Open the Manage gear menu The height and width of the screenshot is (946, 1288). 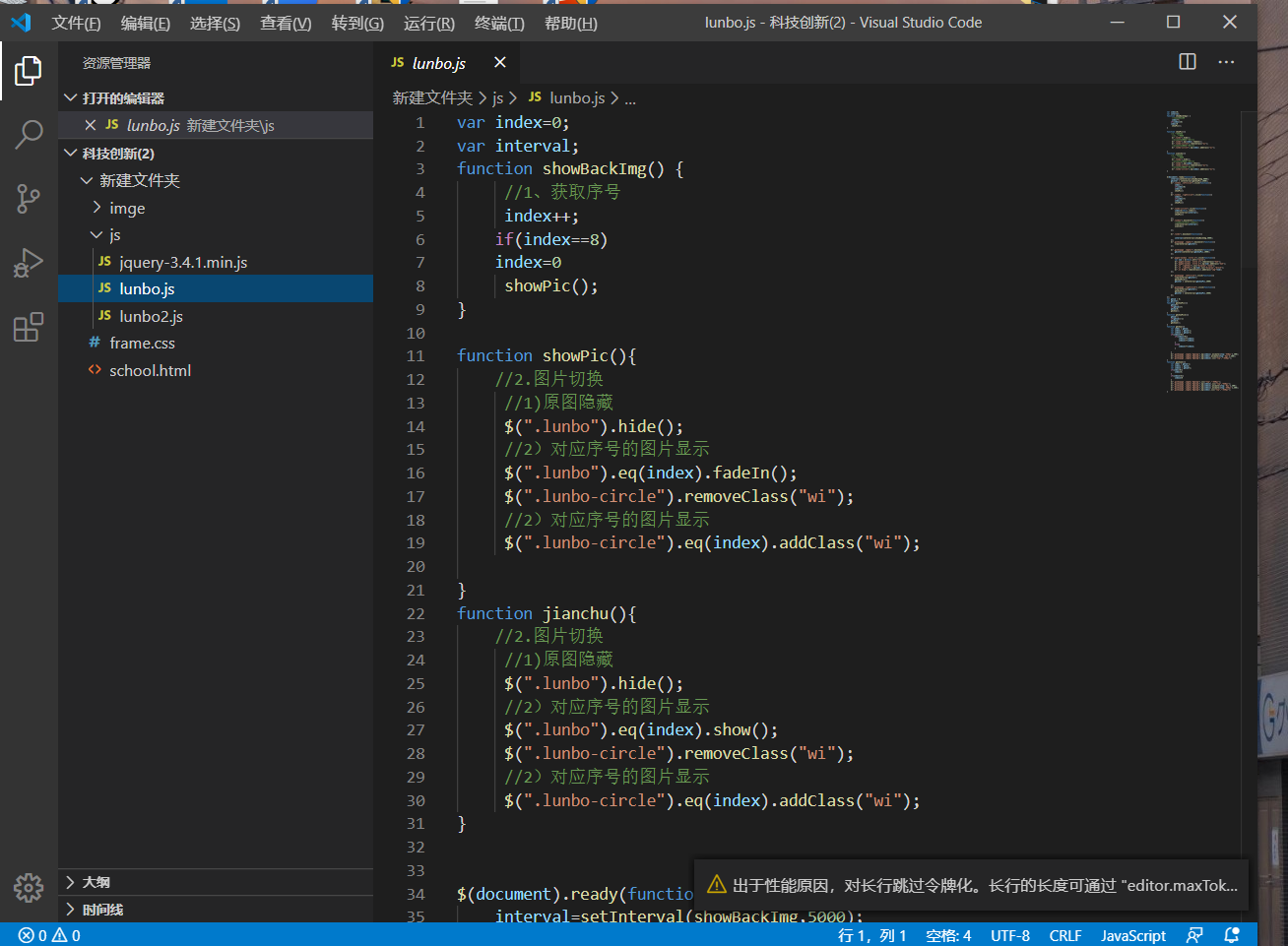29,887
